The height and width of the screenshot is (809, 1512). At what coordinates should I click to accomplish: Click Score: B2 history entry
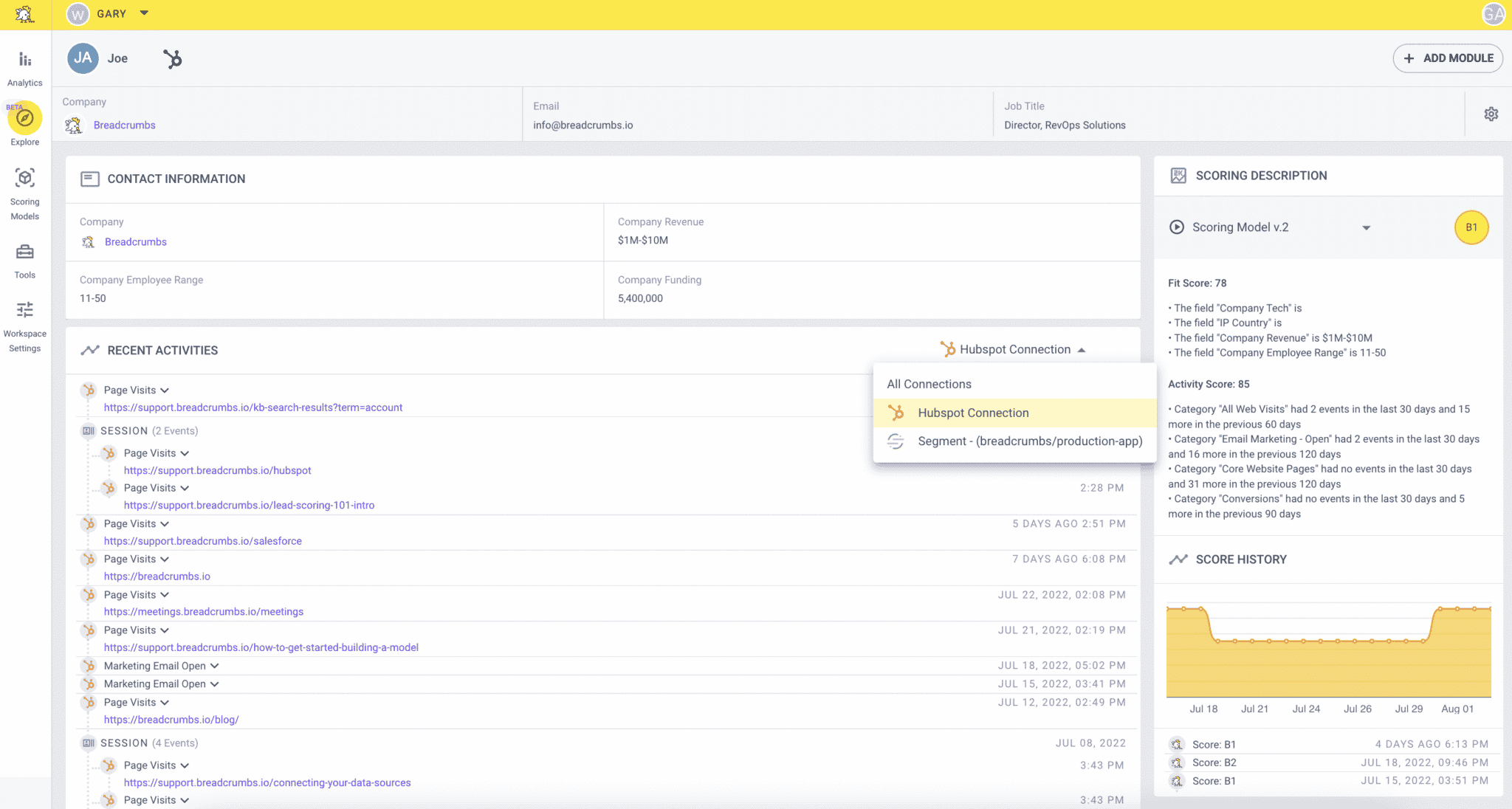[x=1329, y=762]
